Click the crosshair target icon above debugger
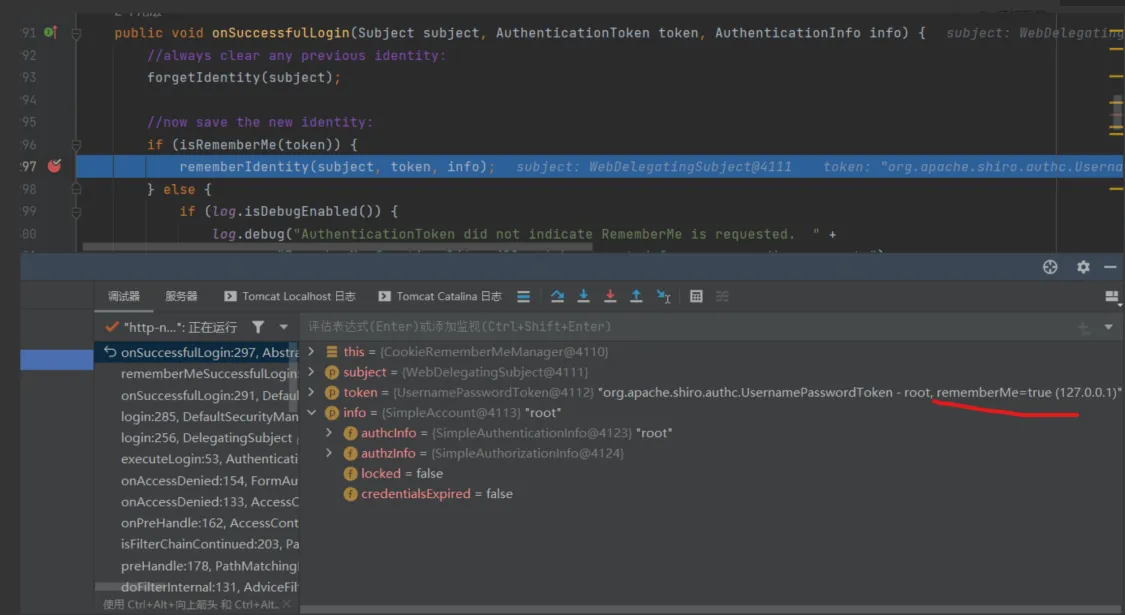1125x615 pixels. [x=1050, y=267]
